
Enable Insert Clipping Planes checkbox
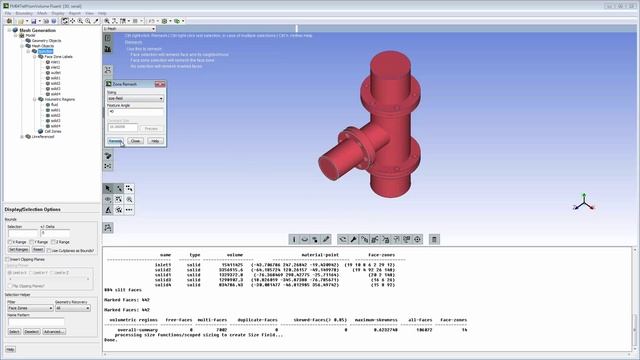pos(7,260)
